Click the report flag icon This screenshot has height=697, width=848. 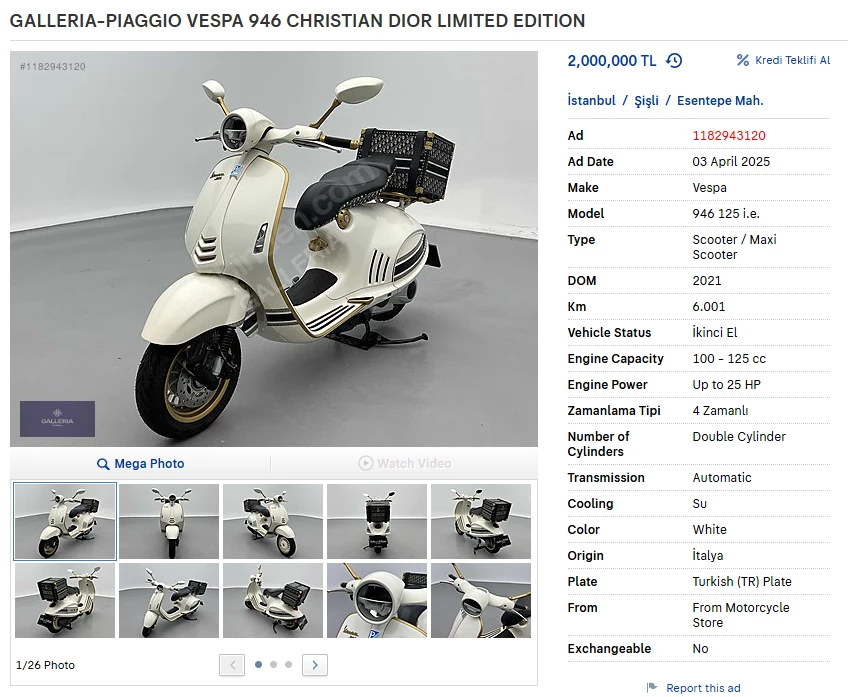coord(652,687)
